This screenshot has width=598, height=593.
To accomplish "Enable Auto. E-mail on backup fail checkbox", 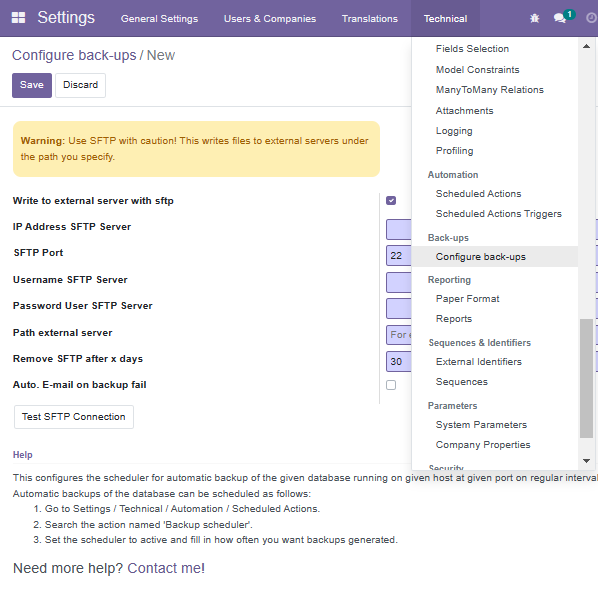I will [391, 385].
